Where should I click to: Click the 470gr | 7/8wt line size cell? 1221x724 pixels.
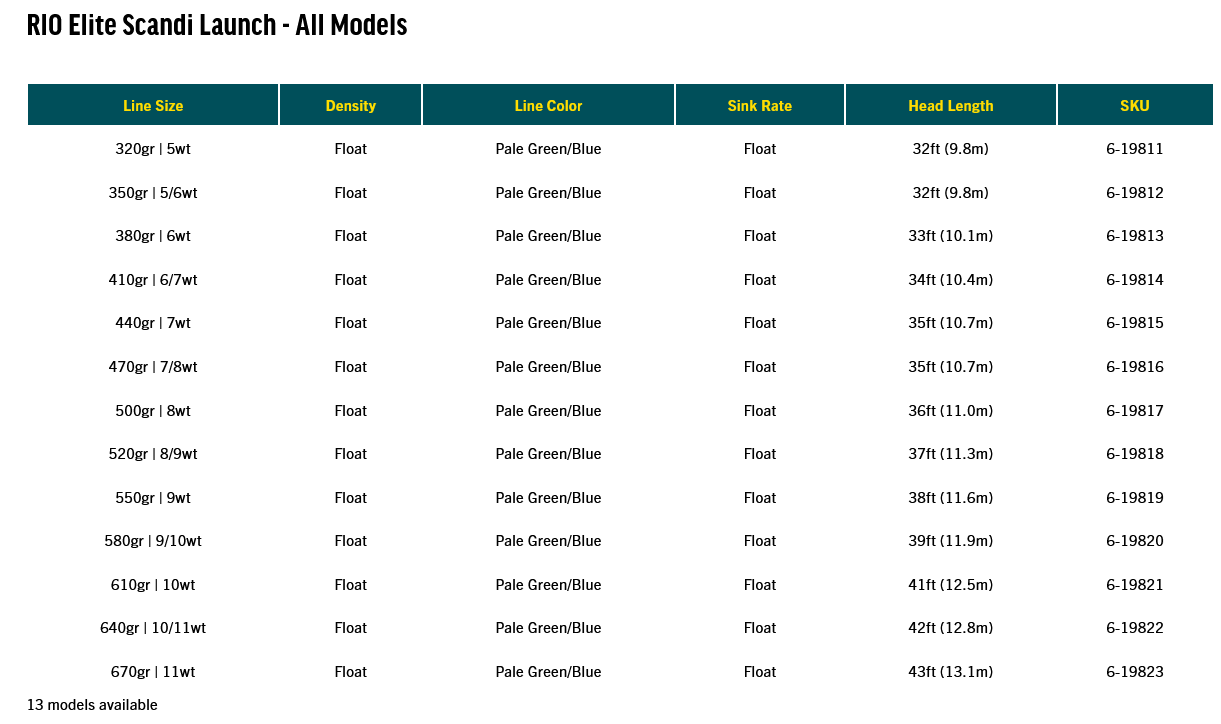[x=153, y=367]
